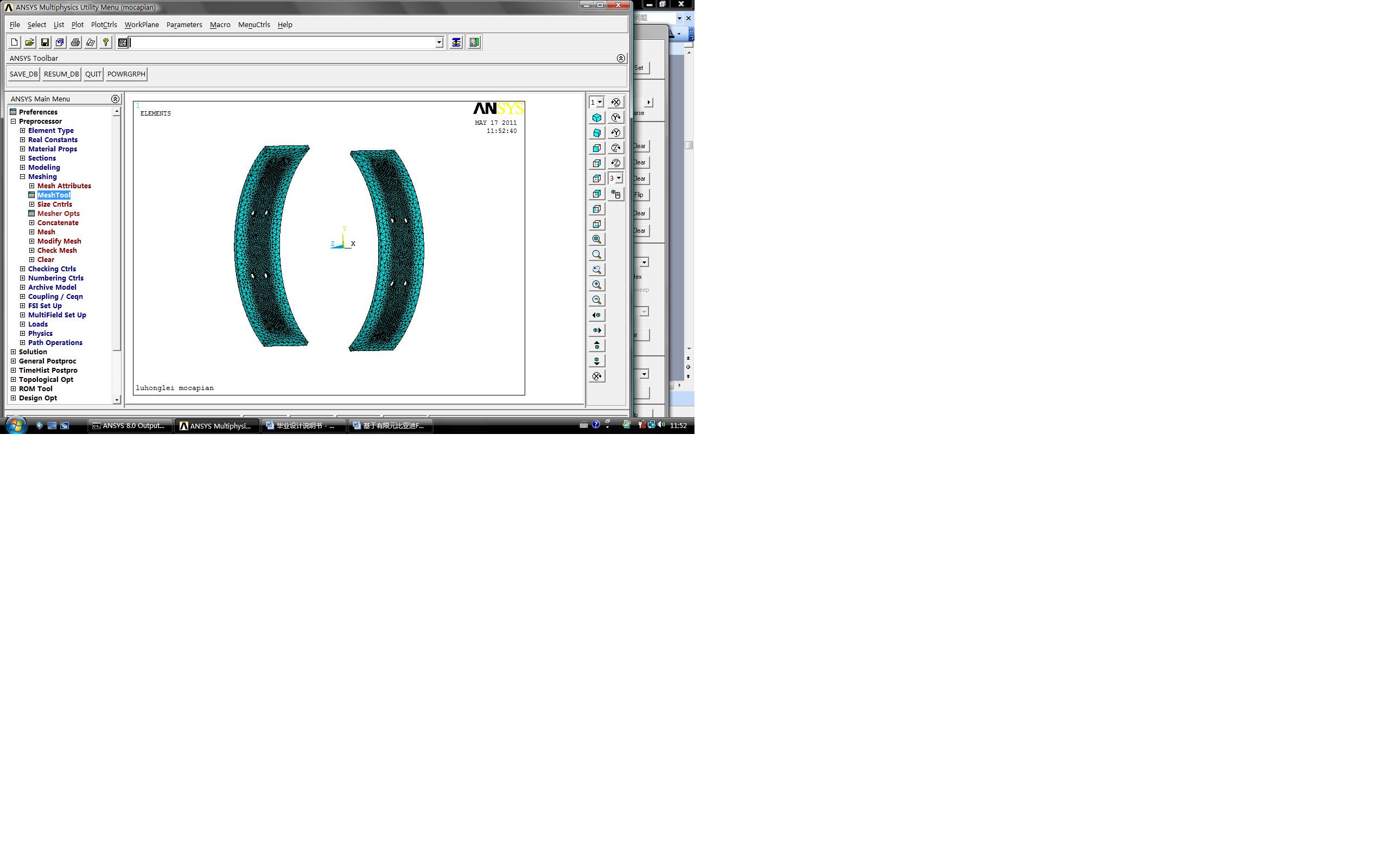This screenshot has width=1389, height=868.
Task: Open the WorkPlane menu
Action: point(141,25)
